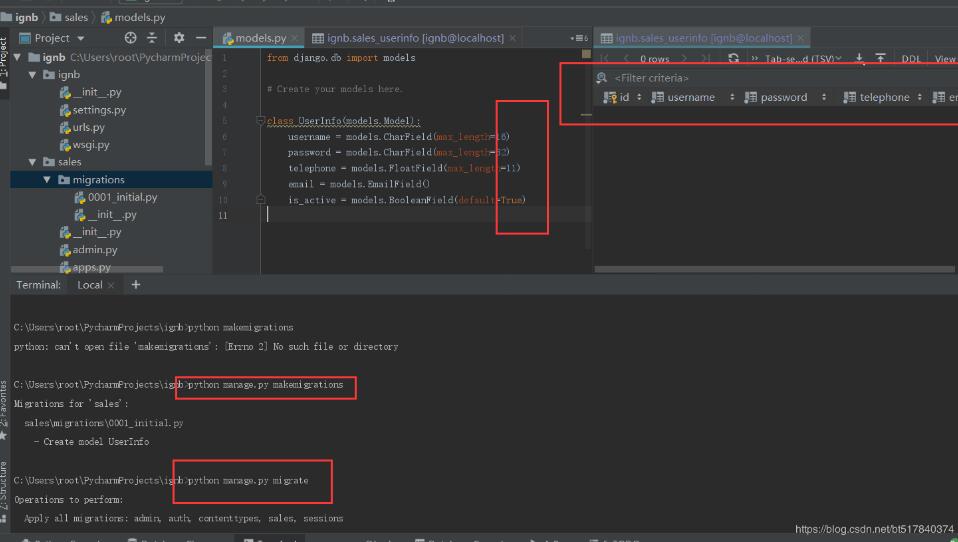
Task: Open the Tab-separated (TSV) format dropdown
Action: click(x=803, y=59)
